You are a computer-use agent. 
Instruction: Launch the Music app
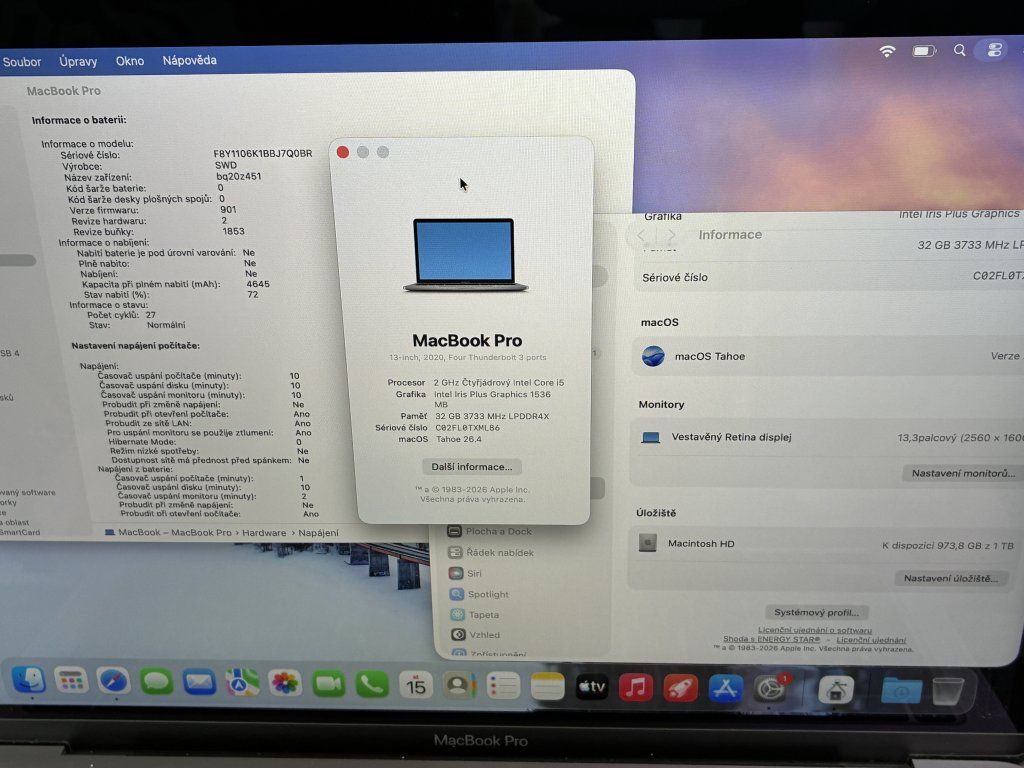[x=636, y=687]
